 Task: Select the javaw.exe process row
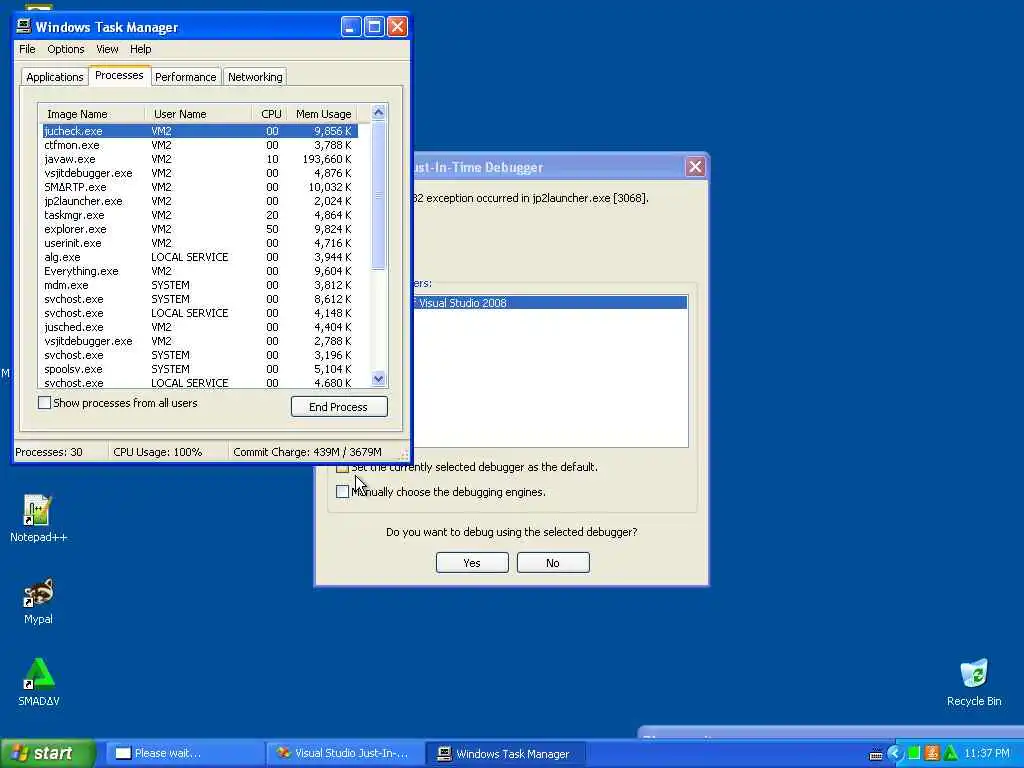click(199, 159)
